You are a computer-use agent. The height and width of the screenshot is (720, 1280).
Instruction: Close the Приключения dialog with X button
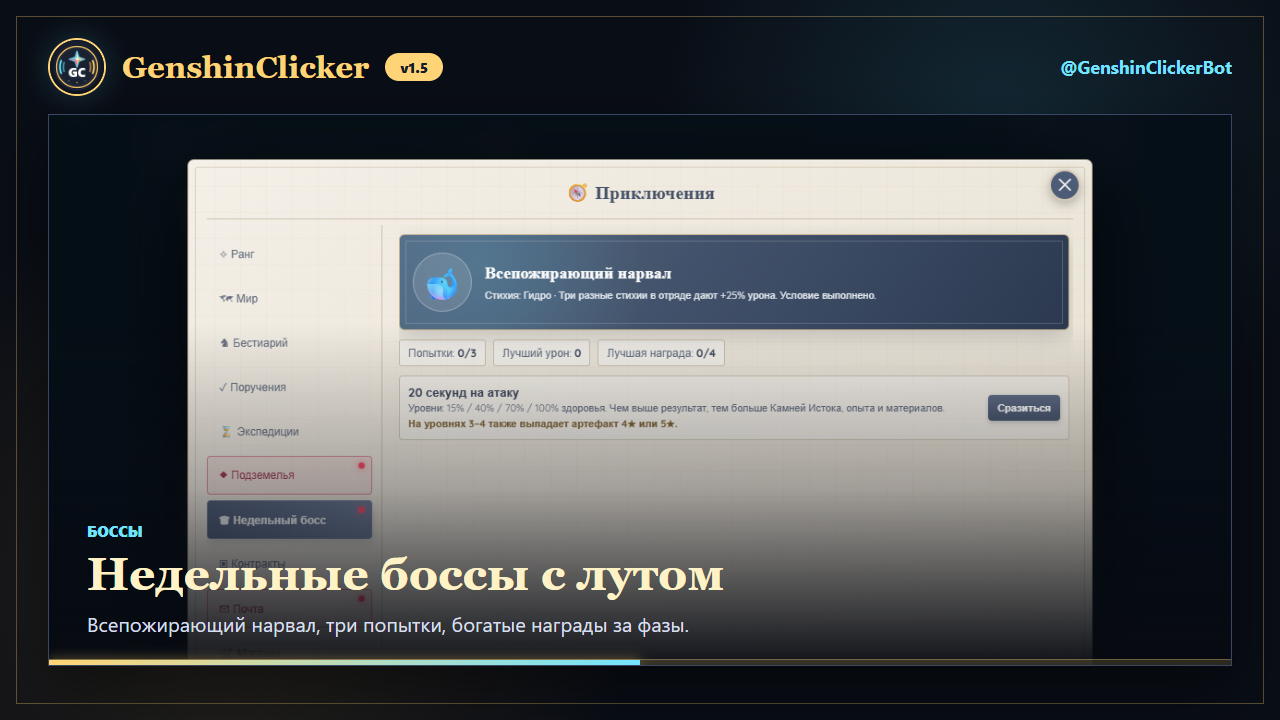[x=1064, y=185]
